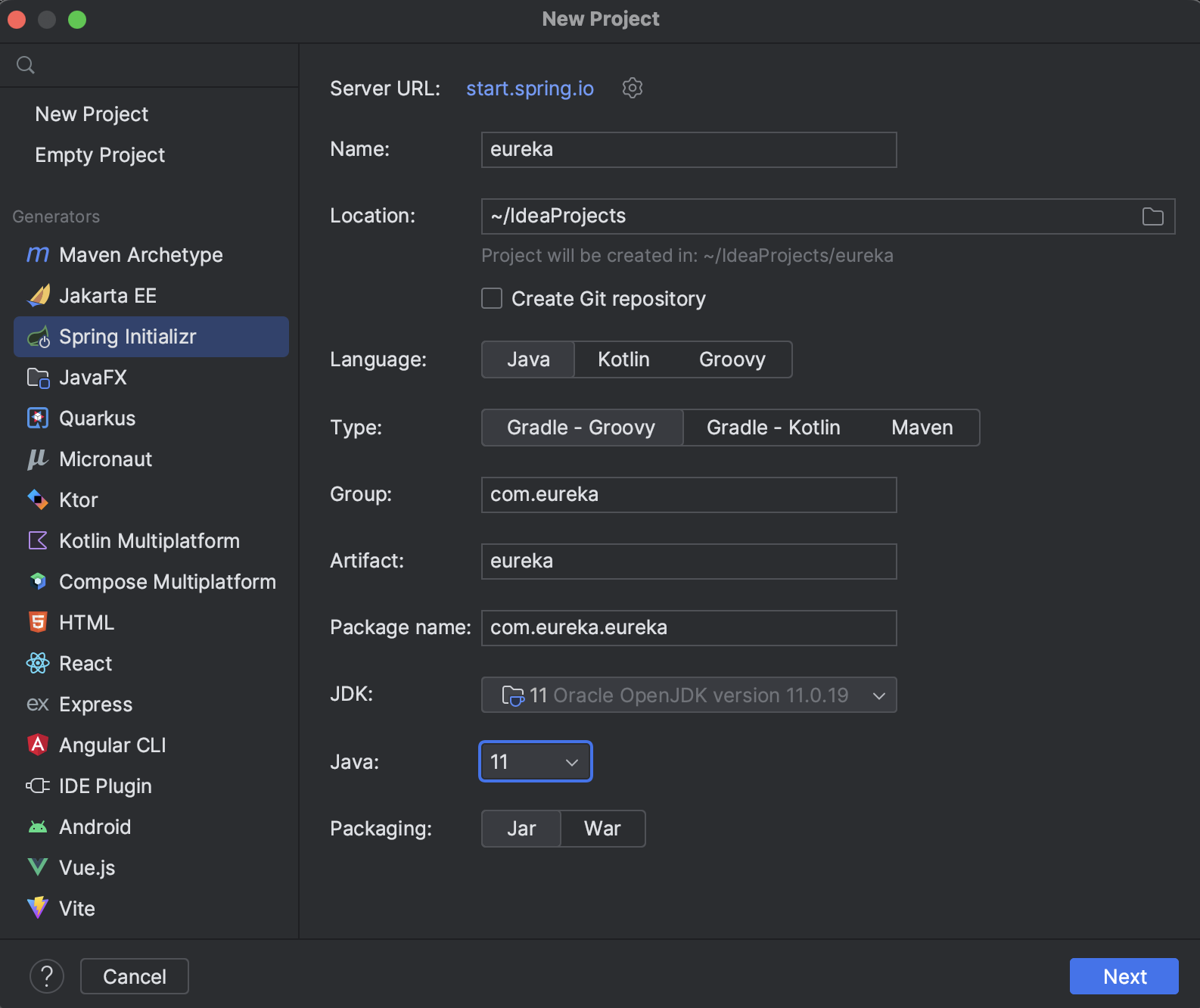
Task: Click the Android robot icon
Action: (38, 827)
